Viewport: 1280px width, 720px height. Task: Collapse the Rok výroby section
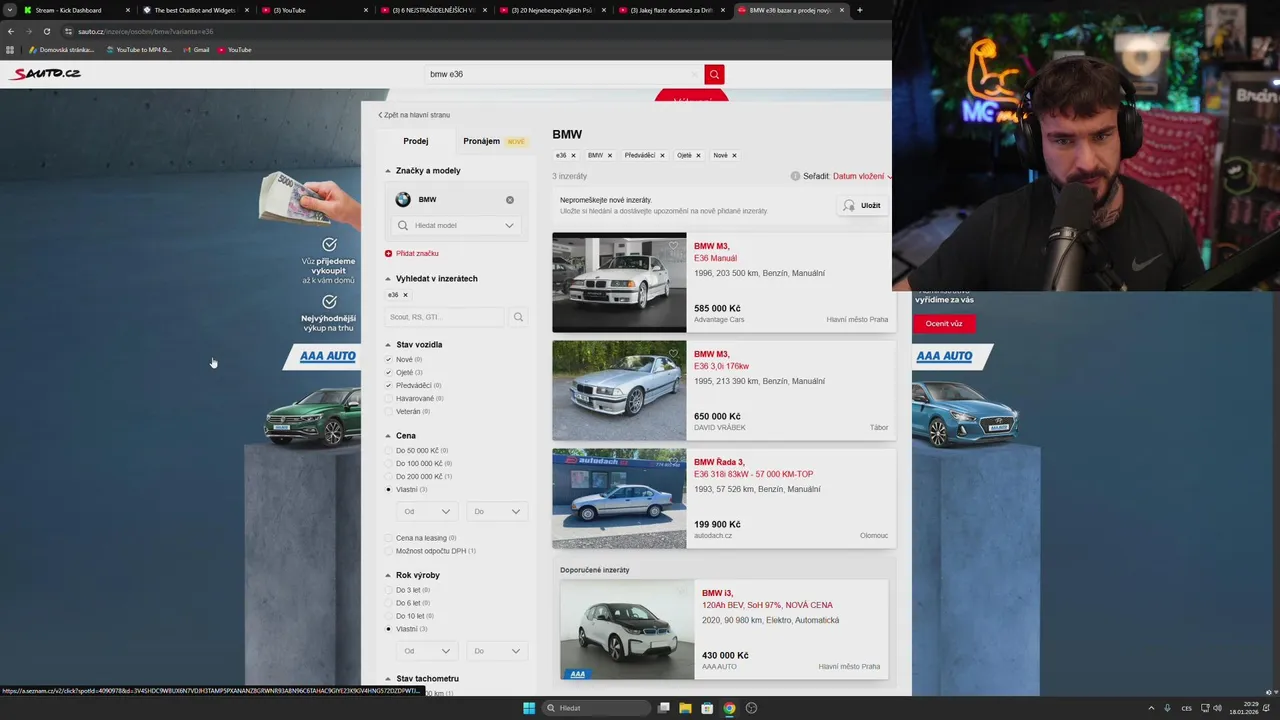click(388, 575)
